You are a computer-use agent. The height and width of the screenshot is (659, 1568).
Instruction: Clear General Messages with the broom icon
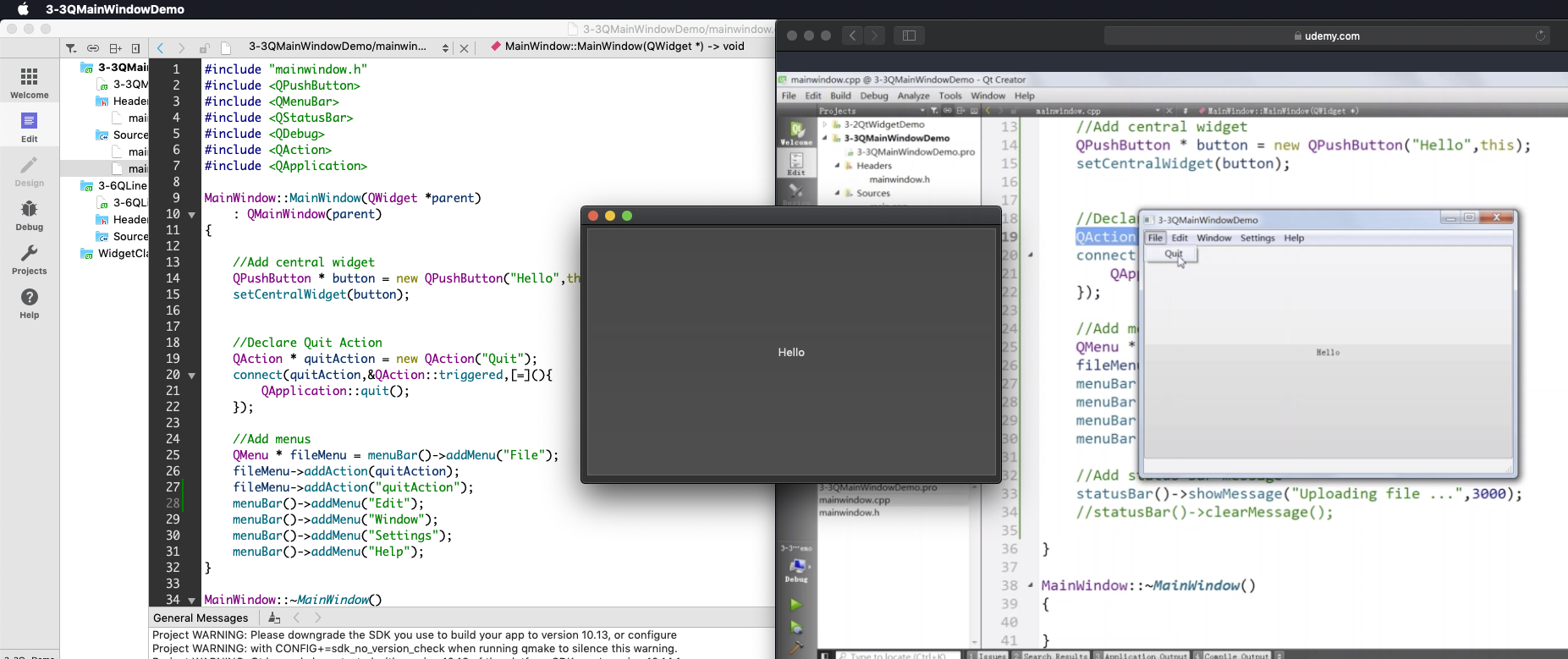tap(273, 618)
